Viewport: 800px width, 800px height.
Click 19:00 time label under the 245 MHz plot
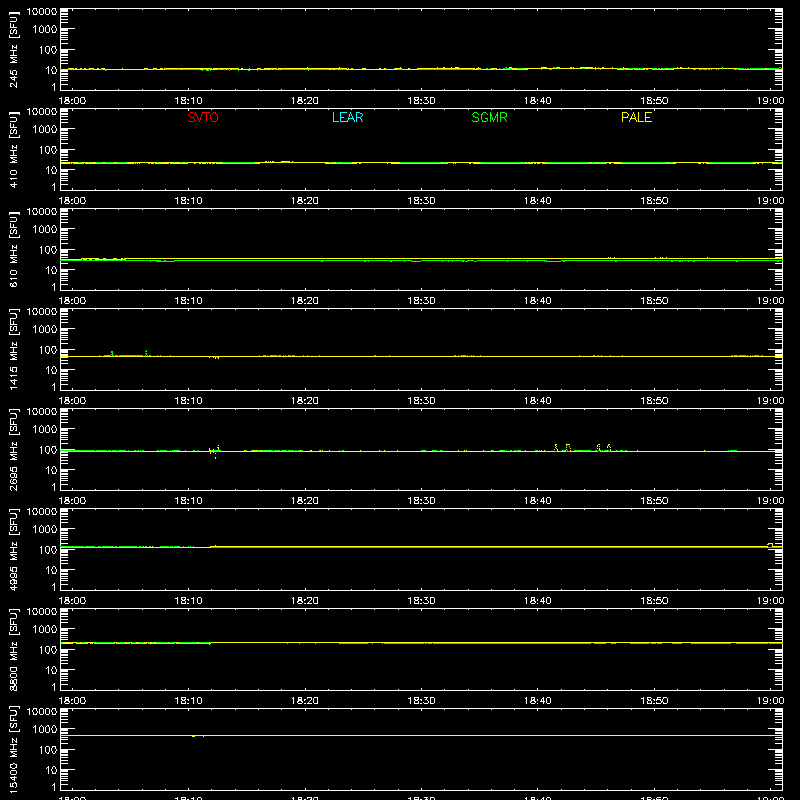point(770,101)
